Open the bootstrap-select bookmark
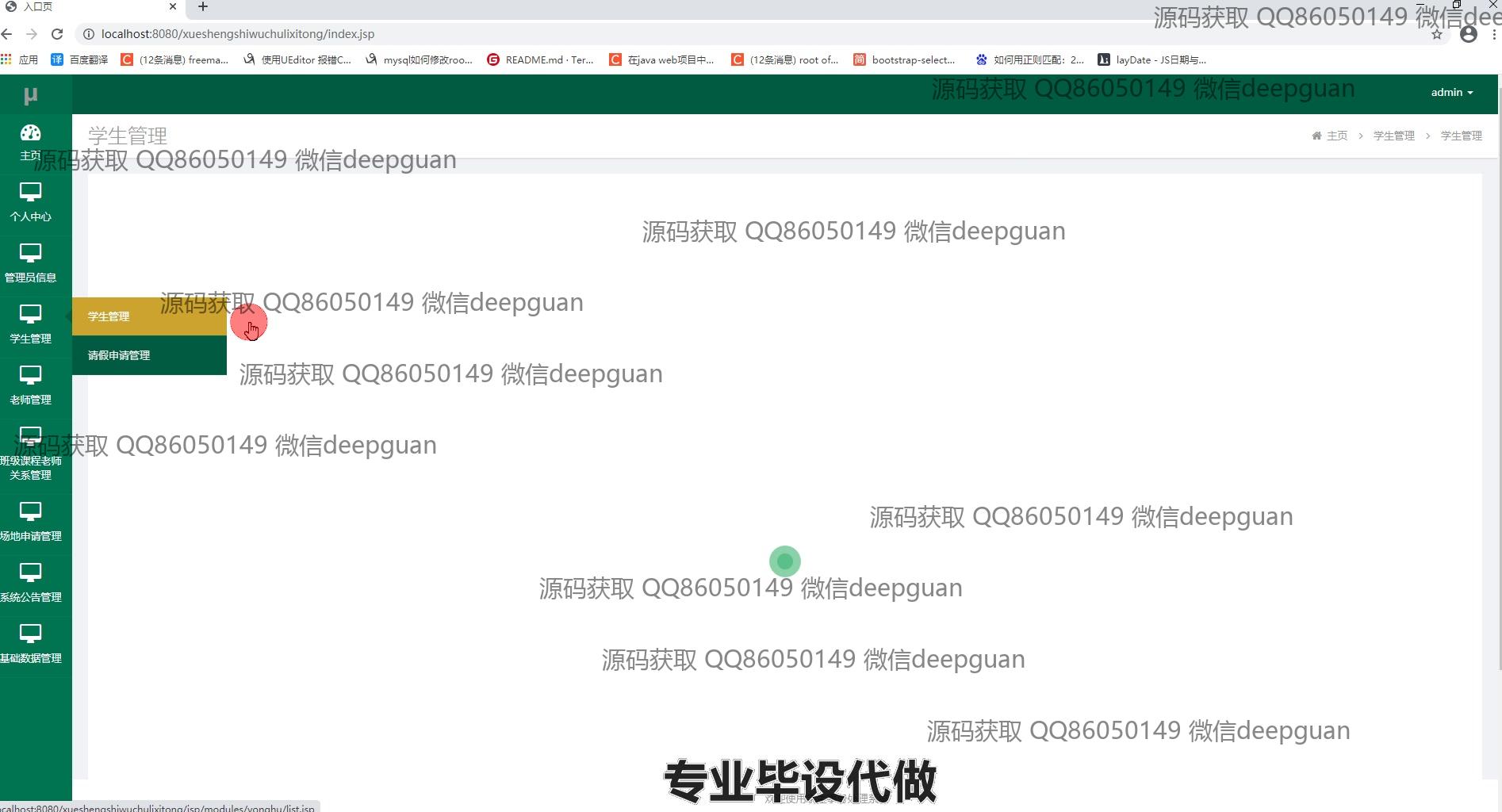 (x=905, y=59)
